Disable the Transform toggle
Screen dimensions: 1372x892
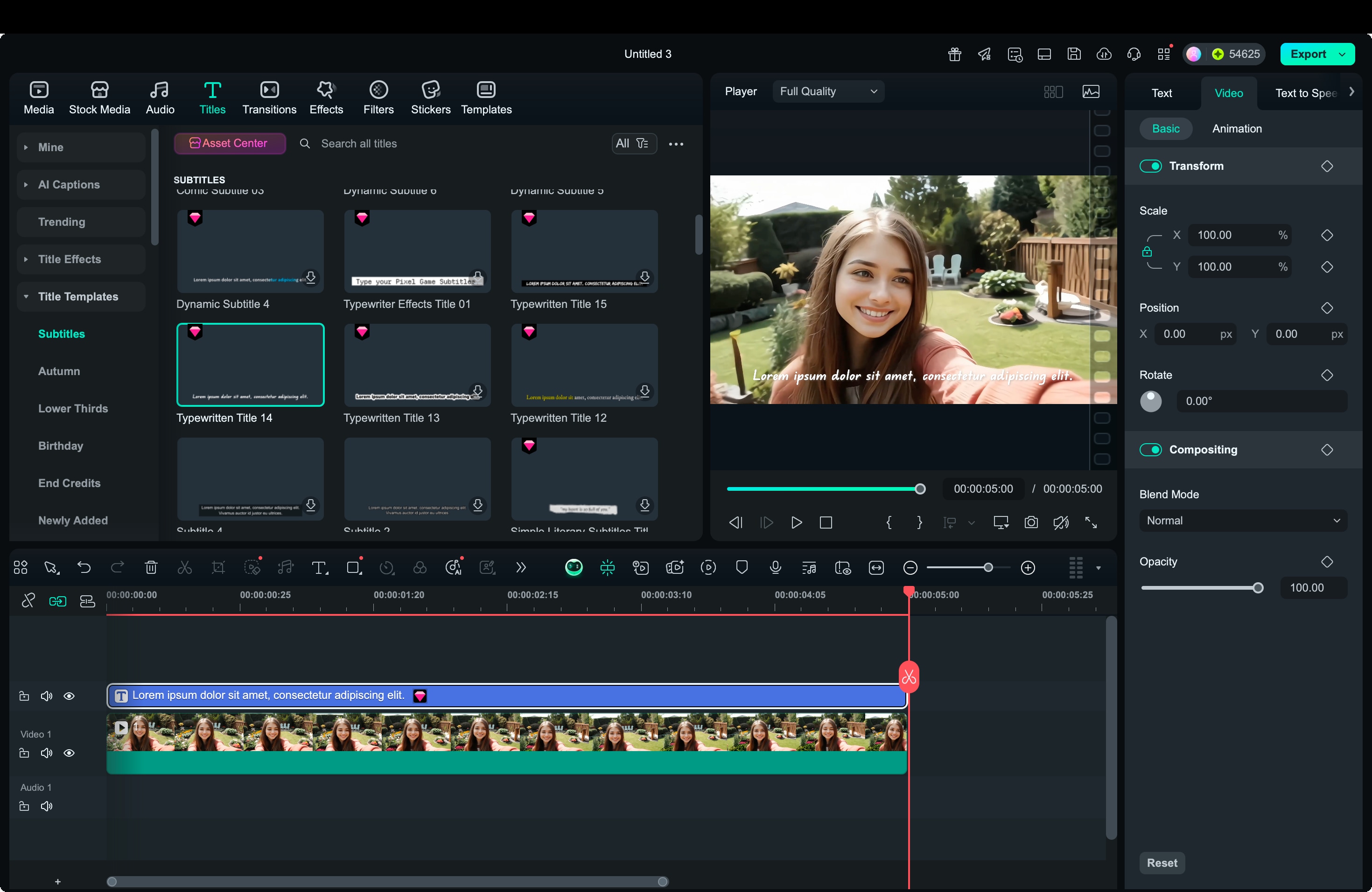click(1151, 166)
